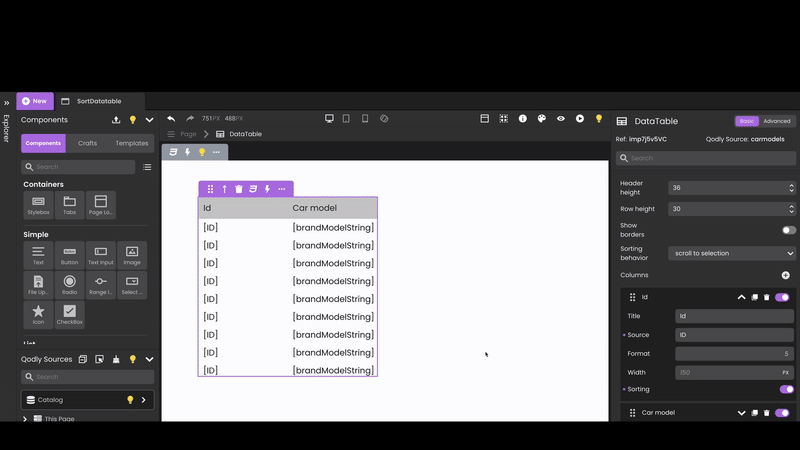Toggle the Show borders switch
This screenshot has height=450, width=800.
788,230
